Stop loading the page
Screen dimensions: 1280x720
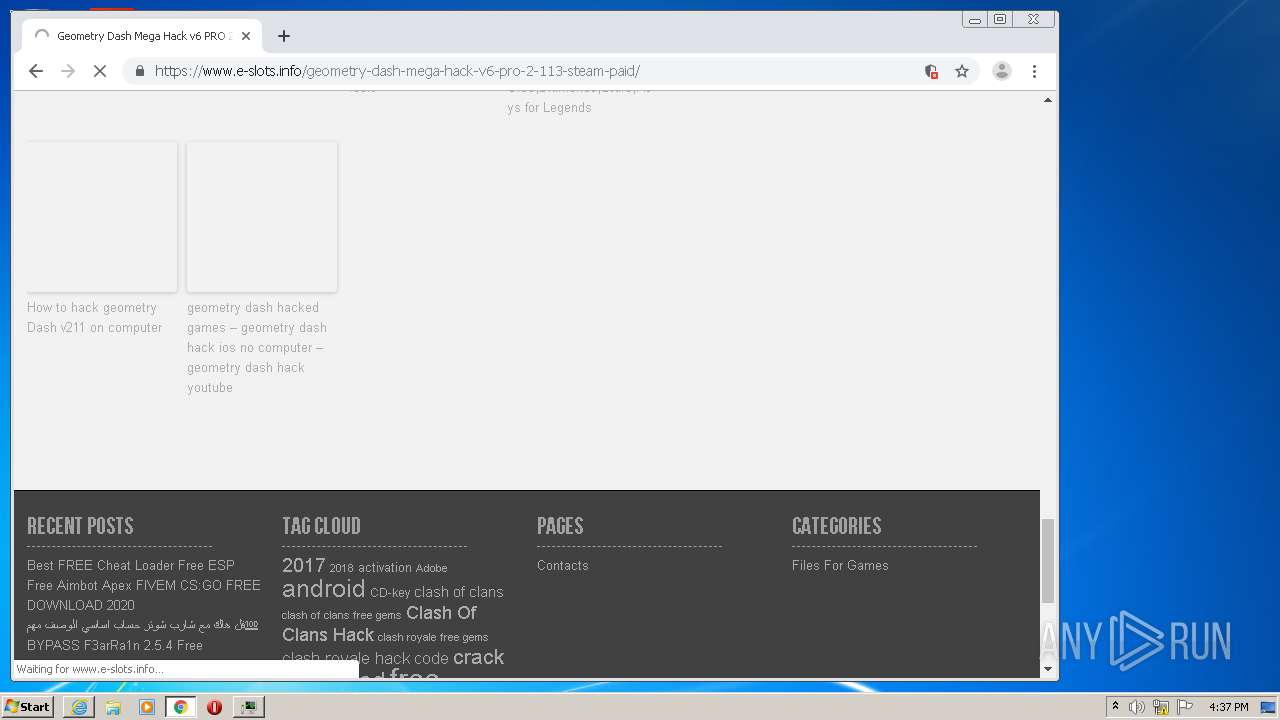100,71
